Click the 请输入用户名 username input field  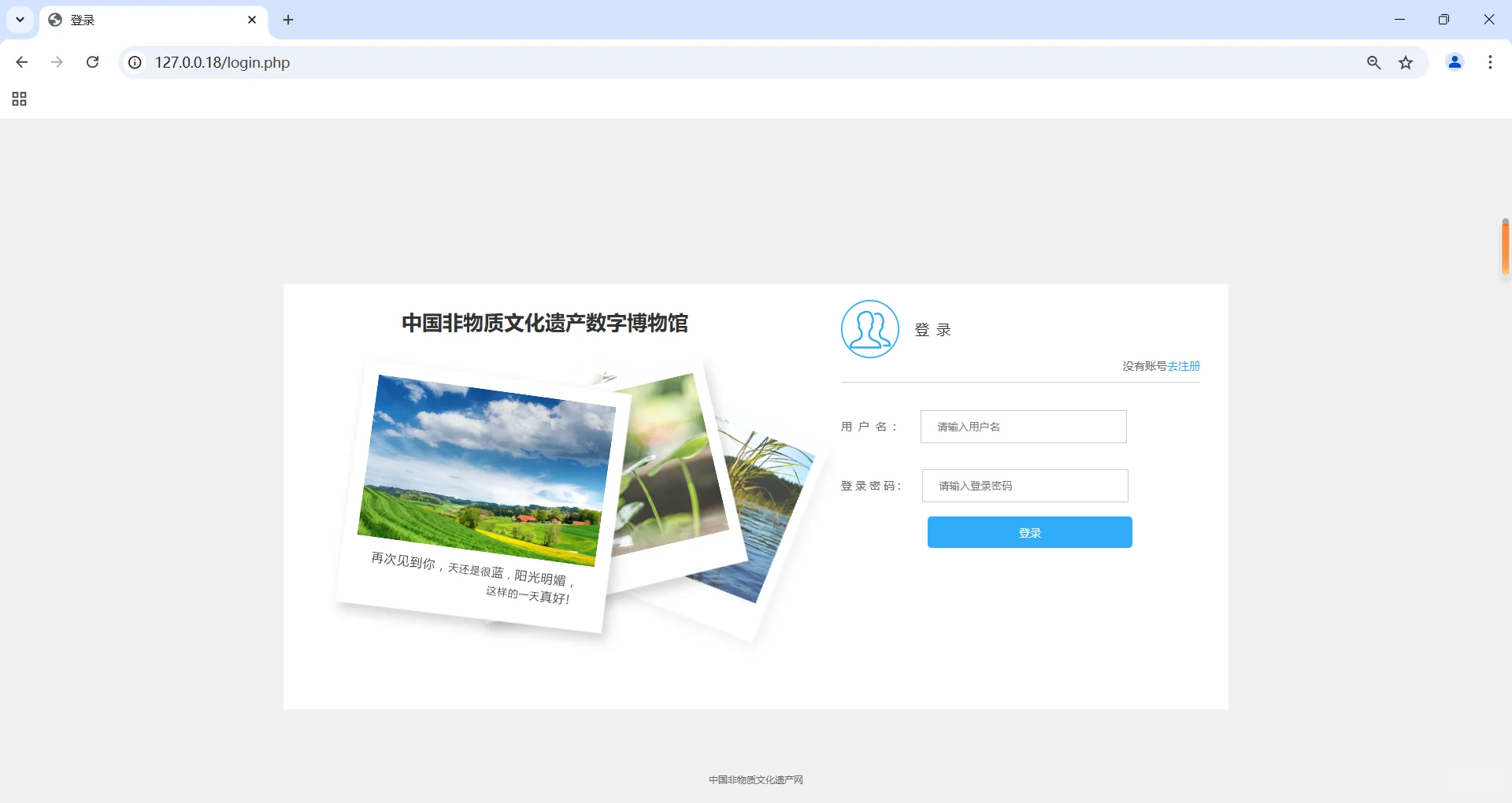[x=1022, y=426]
